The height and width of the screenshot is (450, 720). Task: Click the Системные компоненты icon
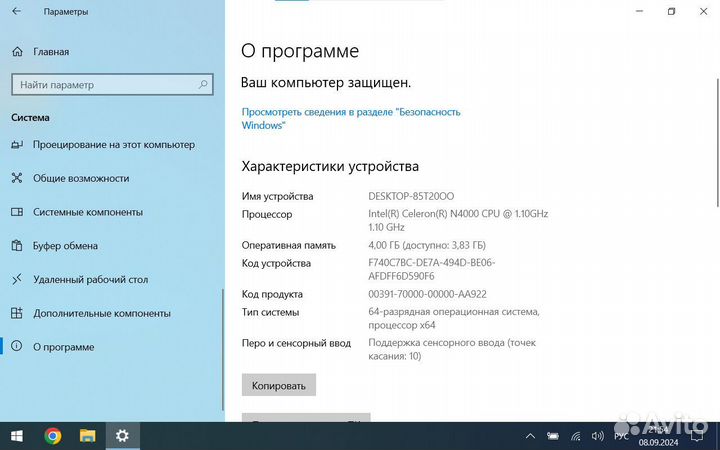(x=17, y=212)
